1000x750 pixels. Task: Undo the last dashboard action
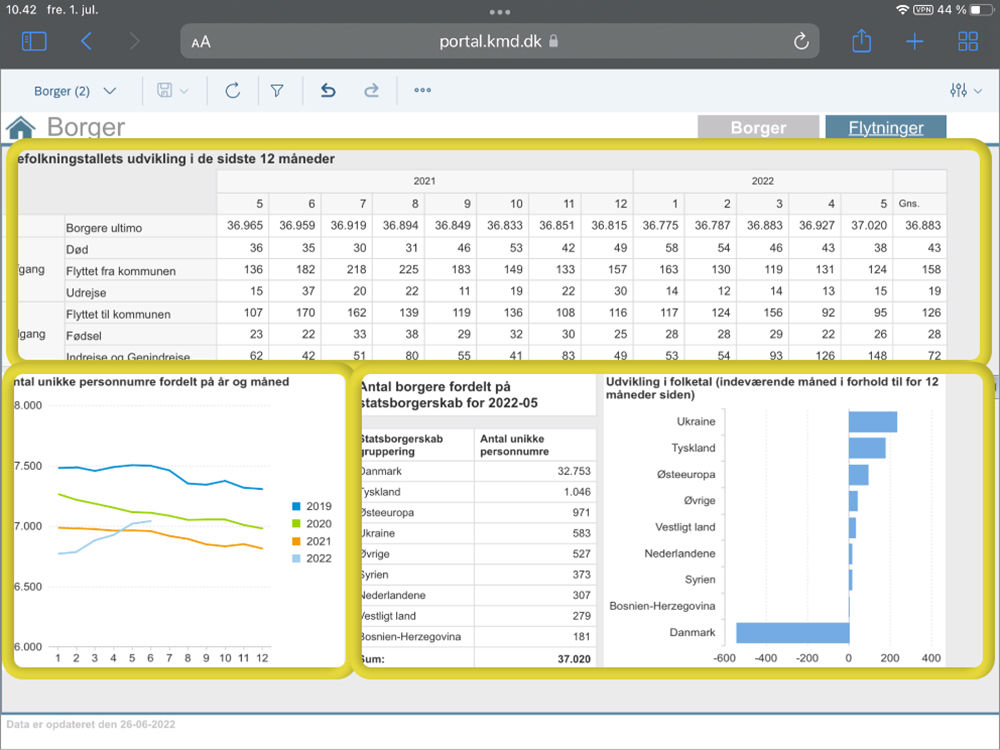pyautogui.click(x=328, y=91)
